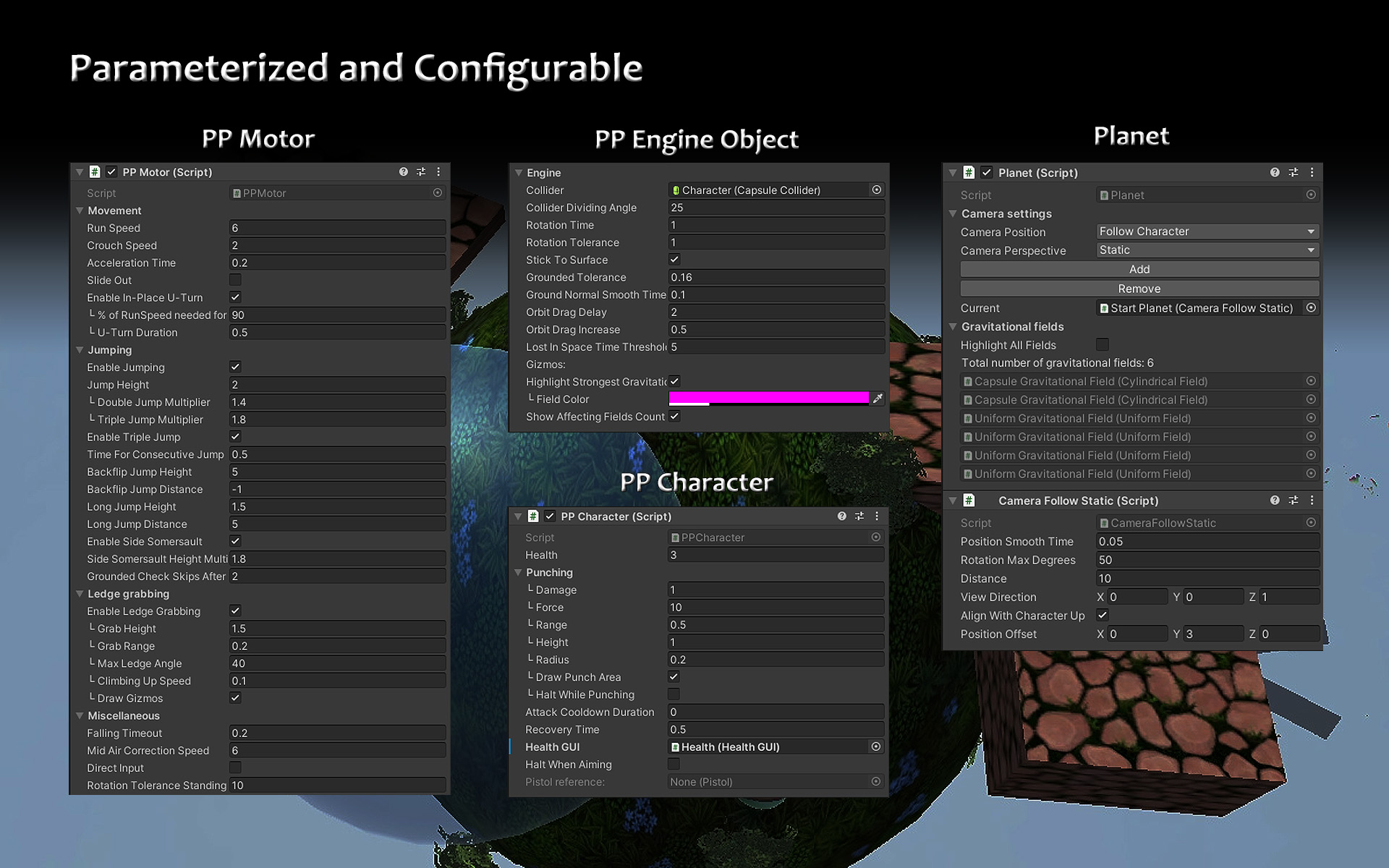Click object picker beside Start Planet field

(1311, 308)
